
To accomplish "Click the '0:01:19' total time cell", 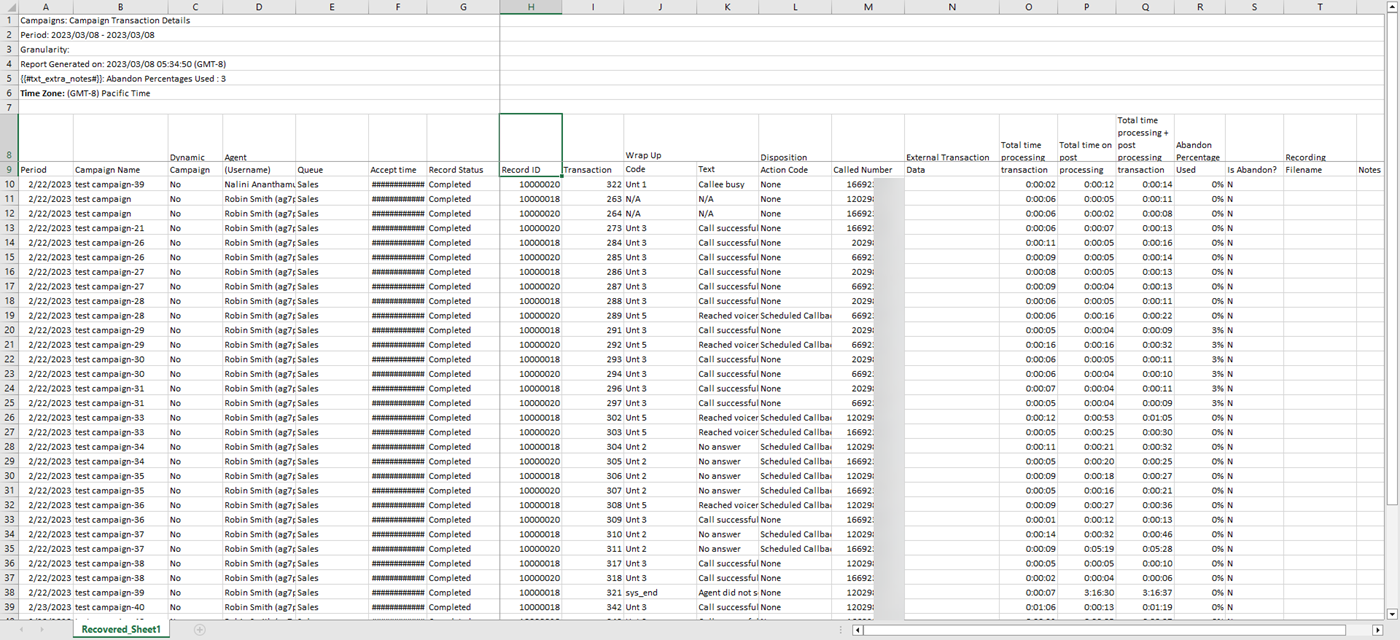I will coord(1145,607).
